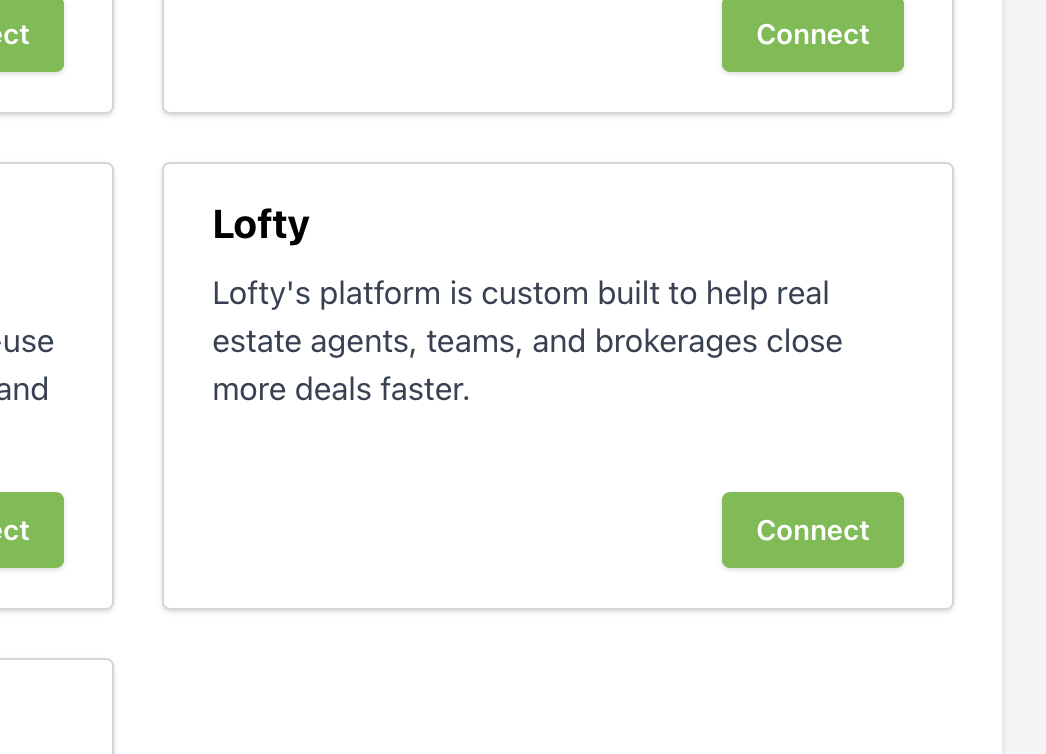Screen dimensions: 1046x754
Task: Click Connect button in the Lofty card
Action: [812, 530]
